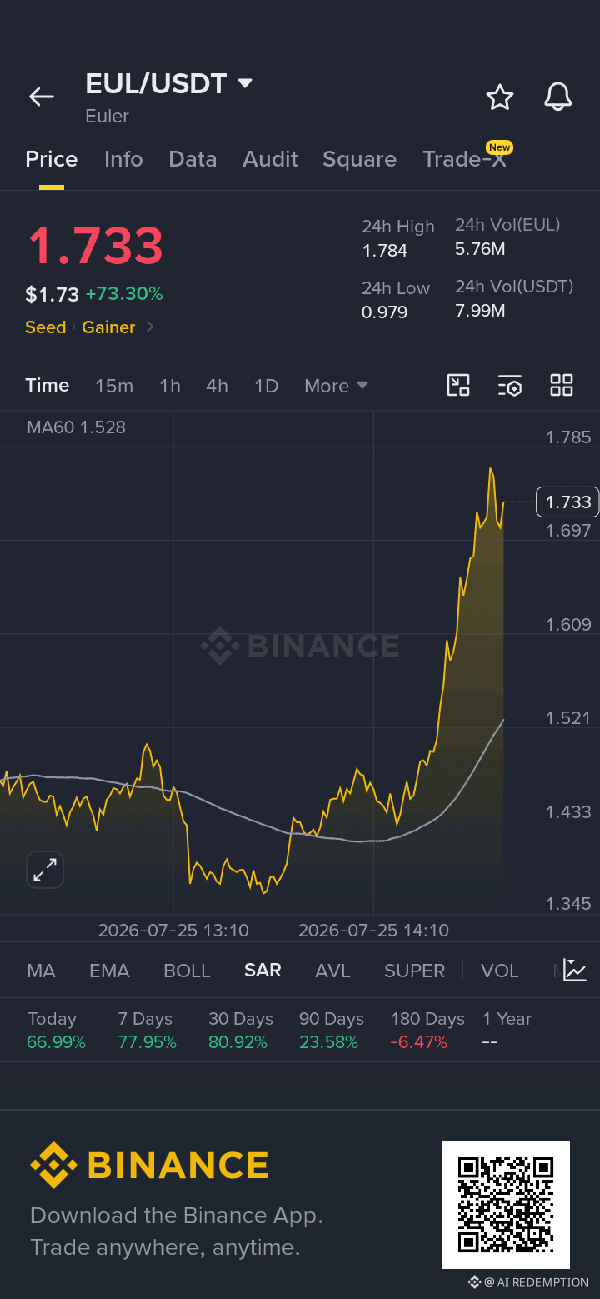Select the 4h chart interval

pyautogui.click(x=217, y=385)
